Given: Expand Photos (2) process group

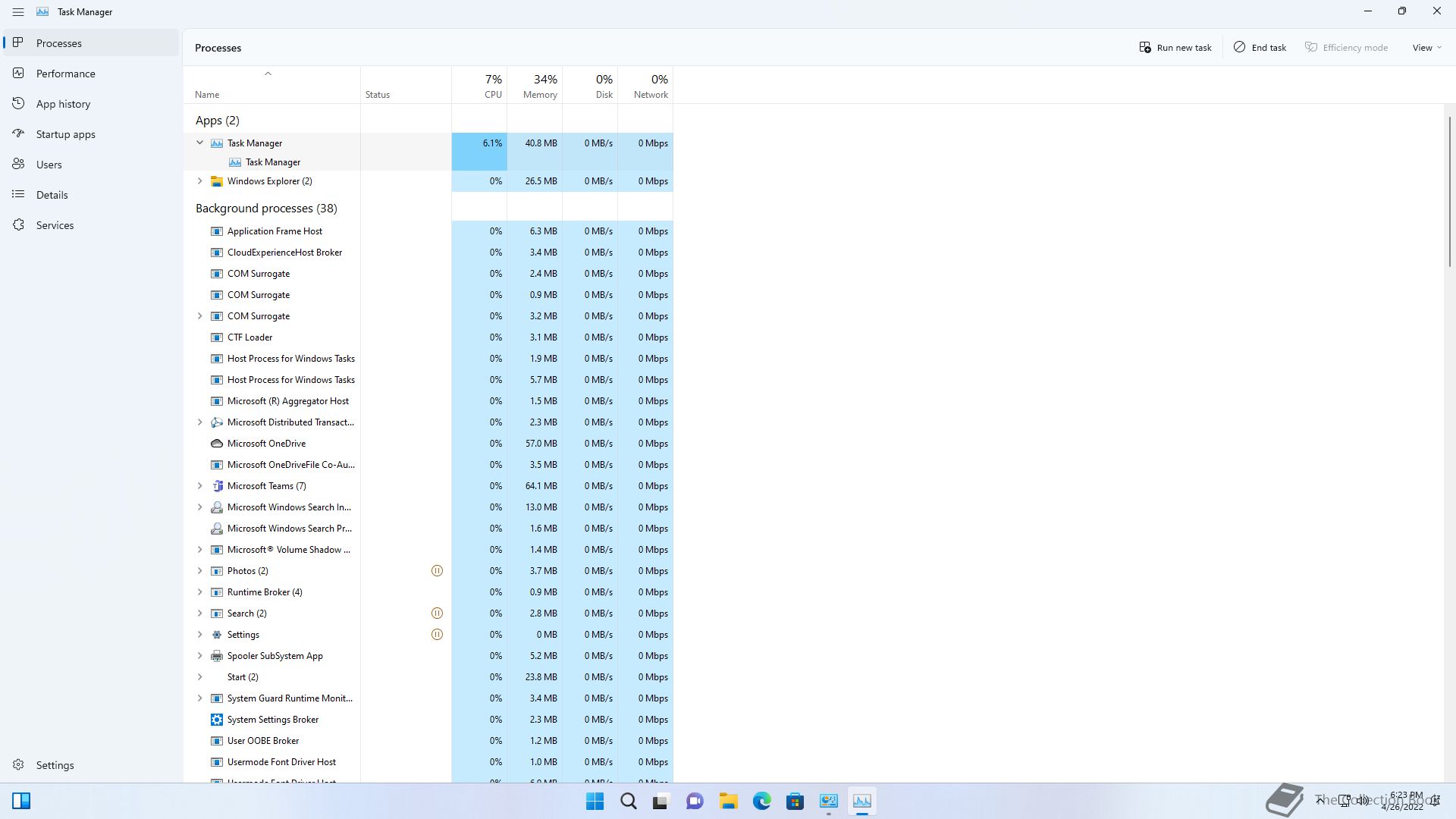Looking at the screenshot, I should pyautogui.click(x=200, y=571).
